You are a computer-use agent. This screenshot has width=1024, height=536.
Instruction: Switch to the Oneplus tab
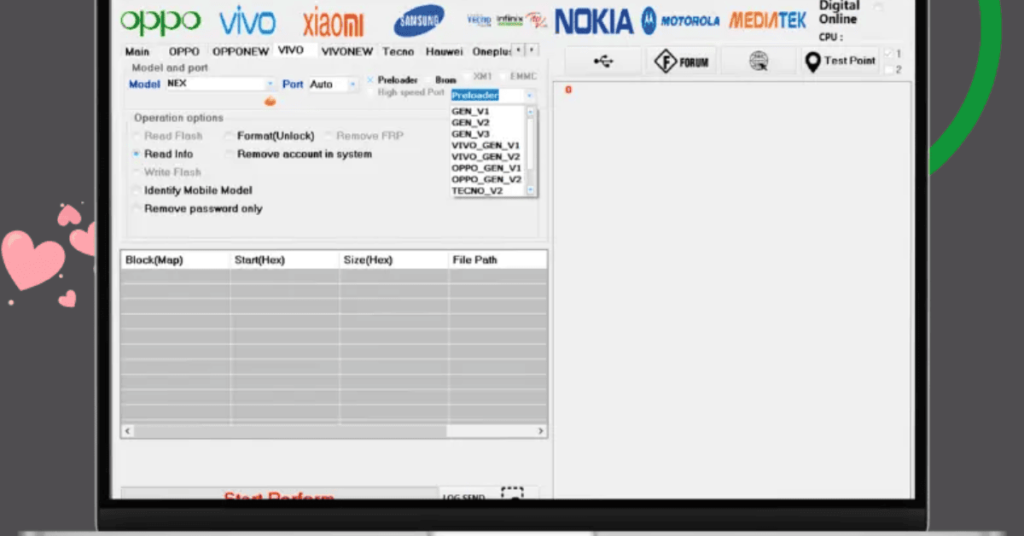491,52
